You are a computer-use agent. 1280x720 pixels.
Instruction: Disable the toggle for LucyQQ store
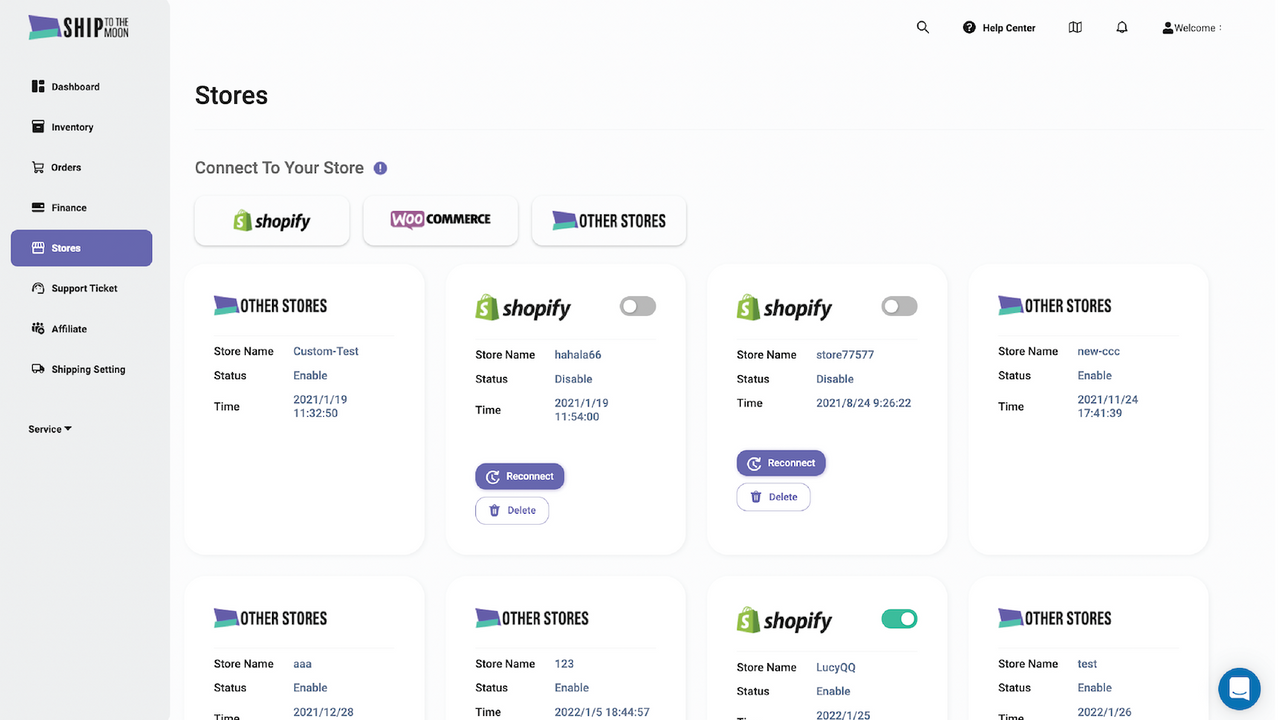898,619
